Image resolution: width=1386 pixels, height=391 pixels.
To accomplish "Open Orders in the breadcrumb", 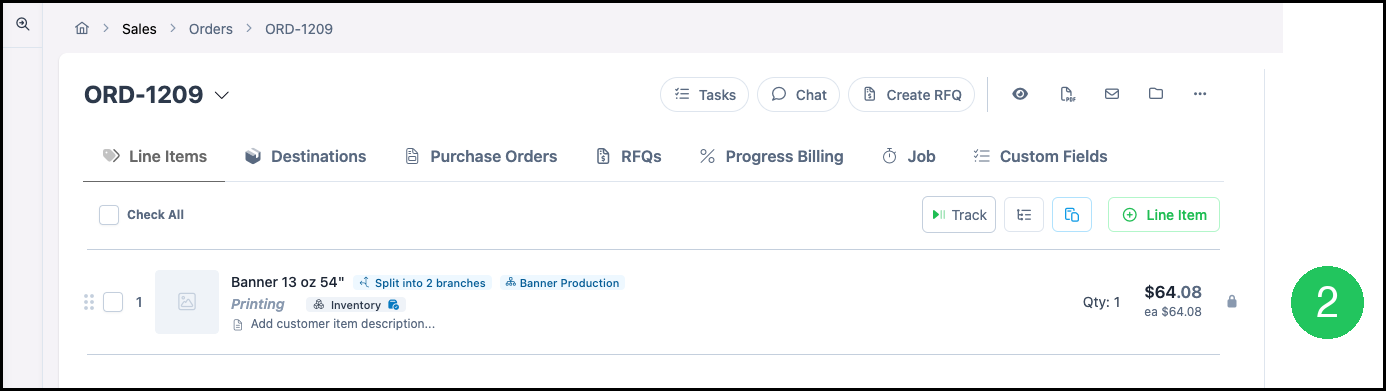I will coord(211,29).
